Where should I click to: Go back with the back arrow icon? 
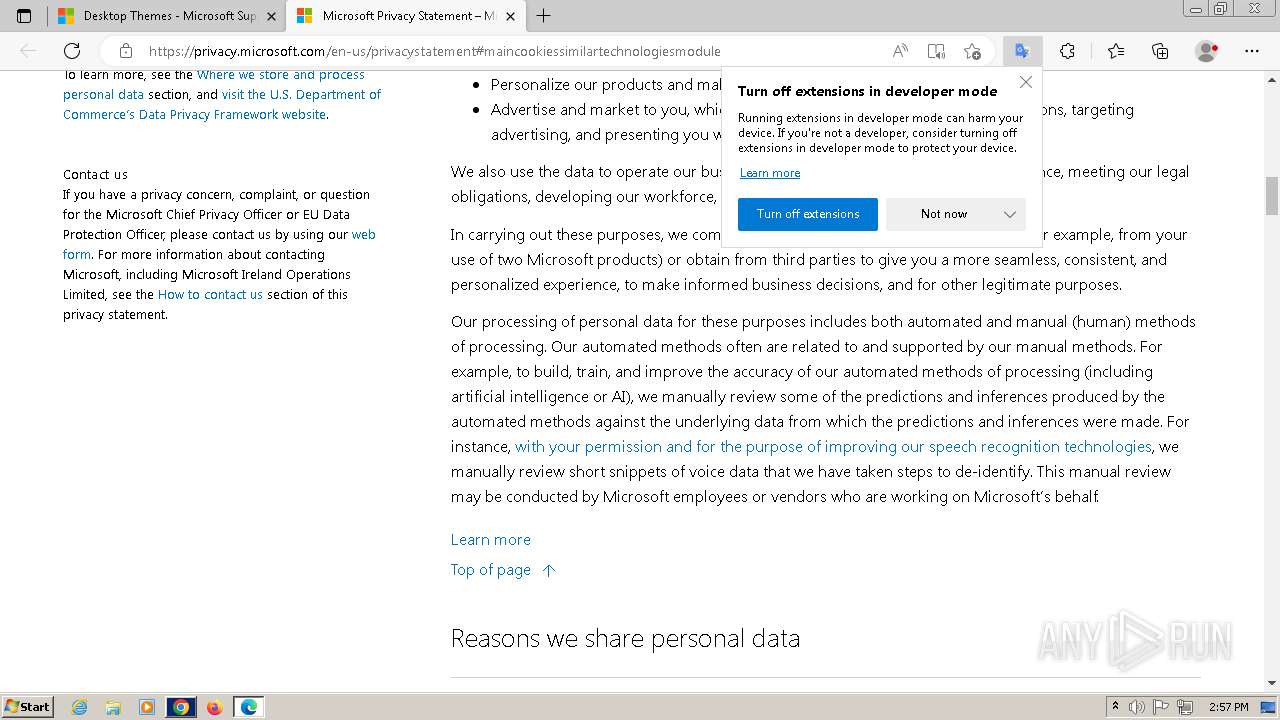tap(28, 51)
